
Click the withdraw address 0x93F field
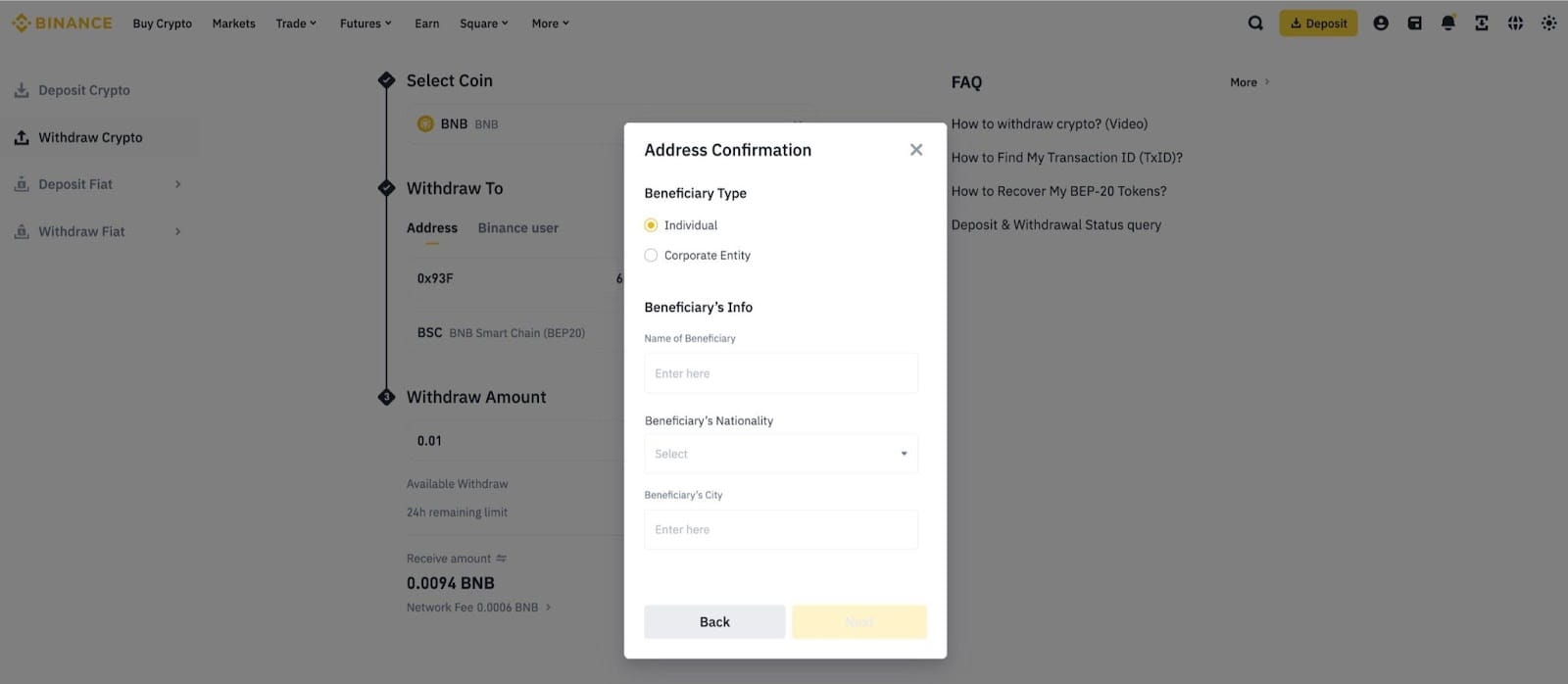tap(516, 278)
